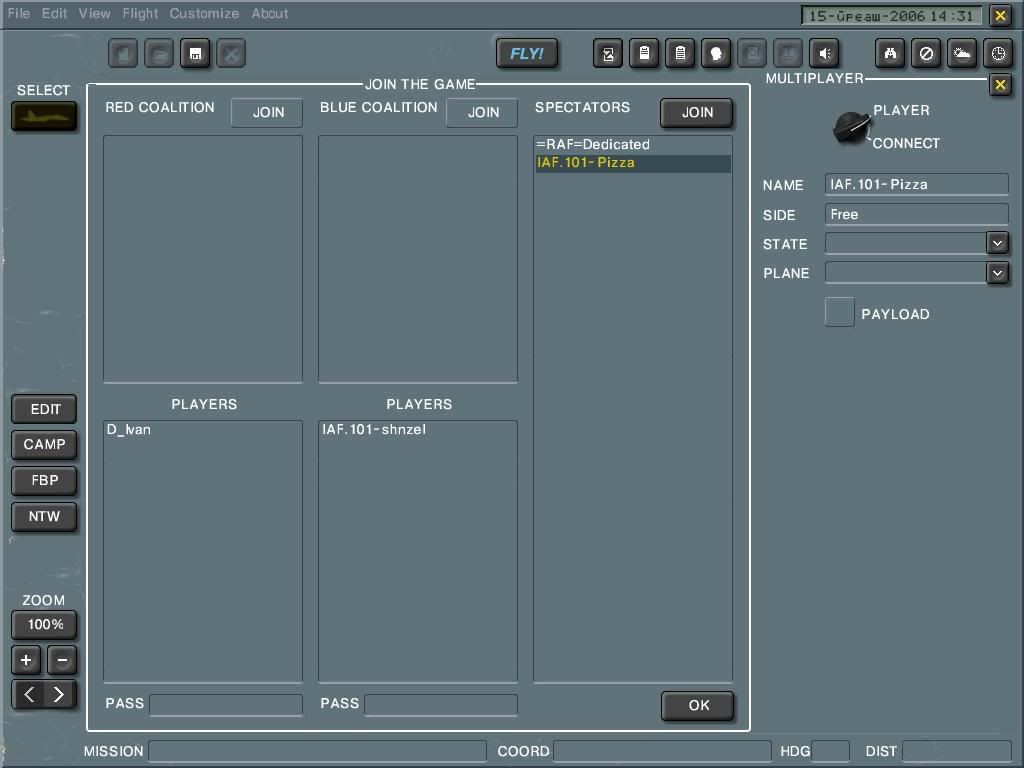The width and height of the screenshot is (1024, 768).
Task: Click the prohibited circle icon in toolbar
Action: coord(926,53)
